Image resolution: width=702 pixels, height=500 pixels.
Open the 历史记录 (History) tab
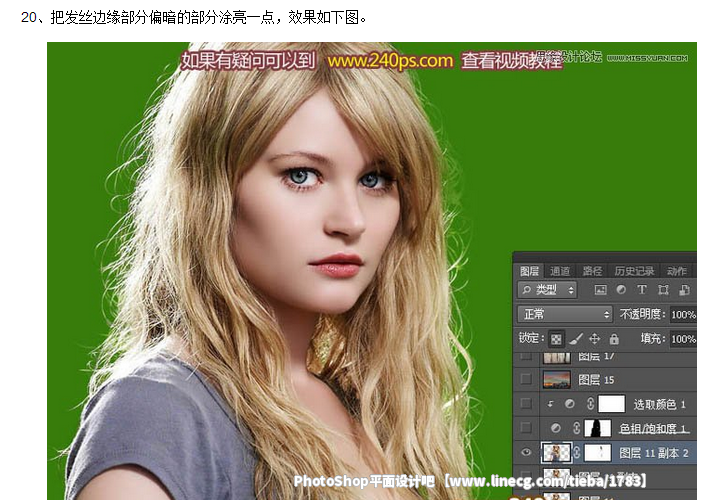[x=634, y=271]
